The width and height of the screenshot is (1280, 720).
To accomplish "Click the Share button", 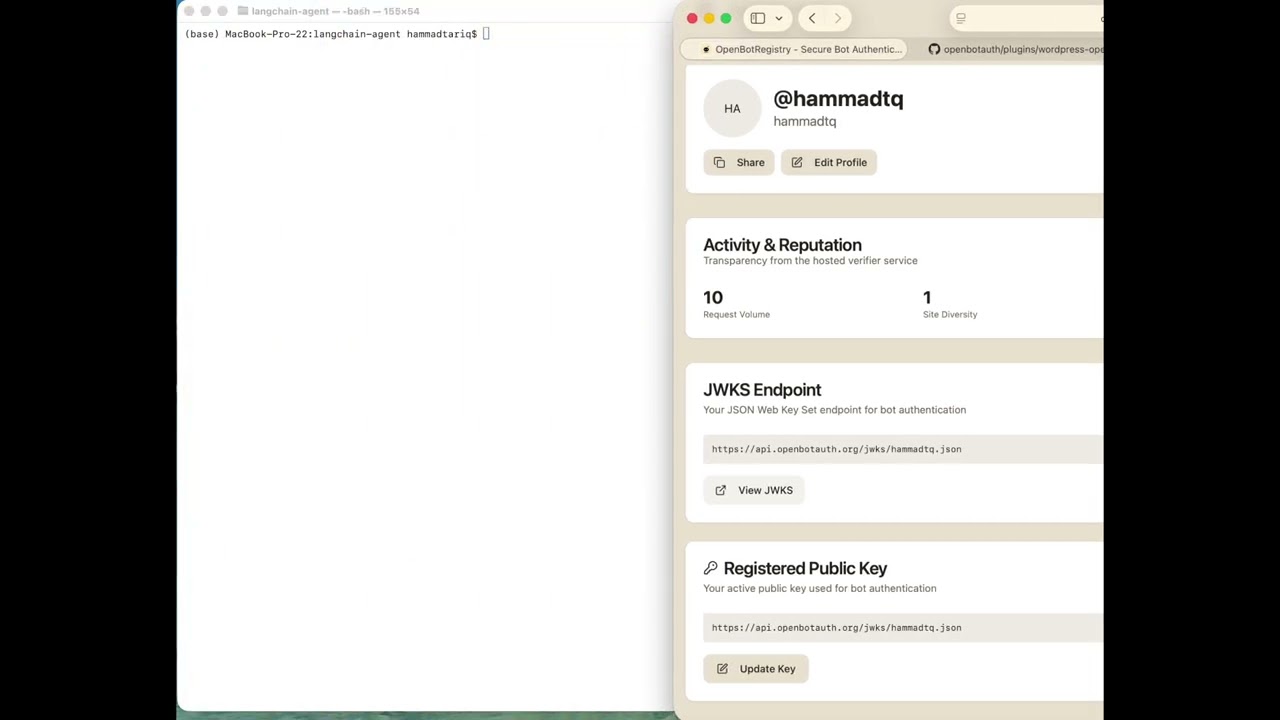I will click(739, 162).
